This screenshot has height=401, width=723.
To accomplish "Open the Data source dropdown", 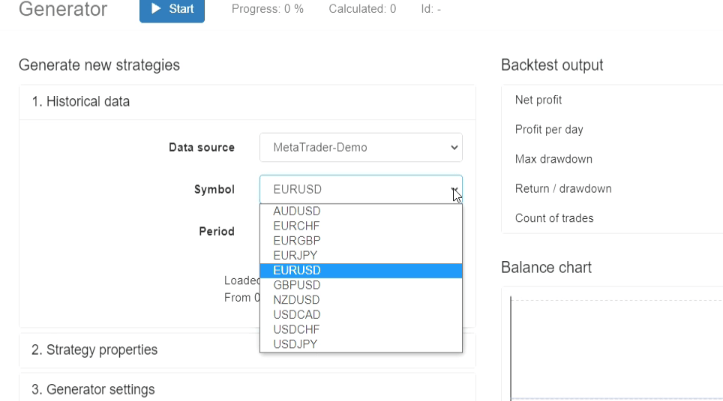I will pos(360,147).
